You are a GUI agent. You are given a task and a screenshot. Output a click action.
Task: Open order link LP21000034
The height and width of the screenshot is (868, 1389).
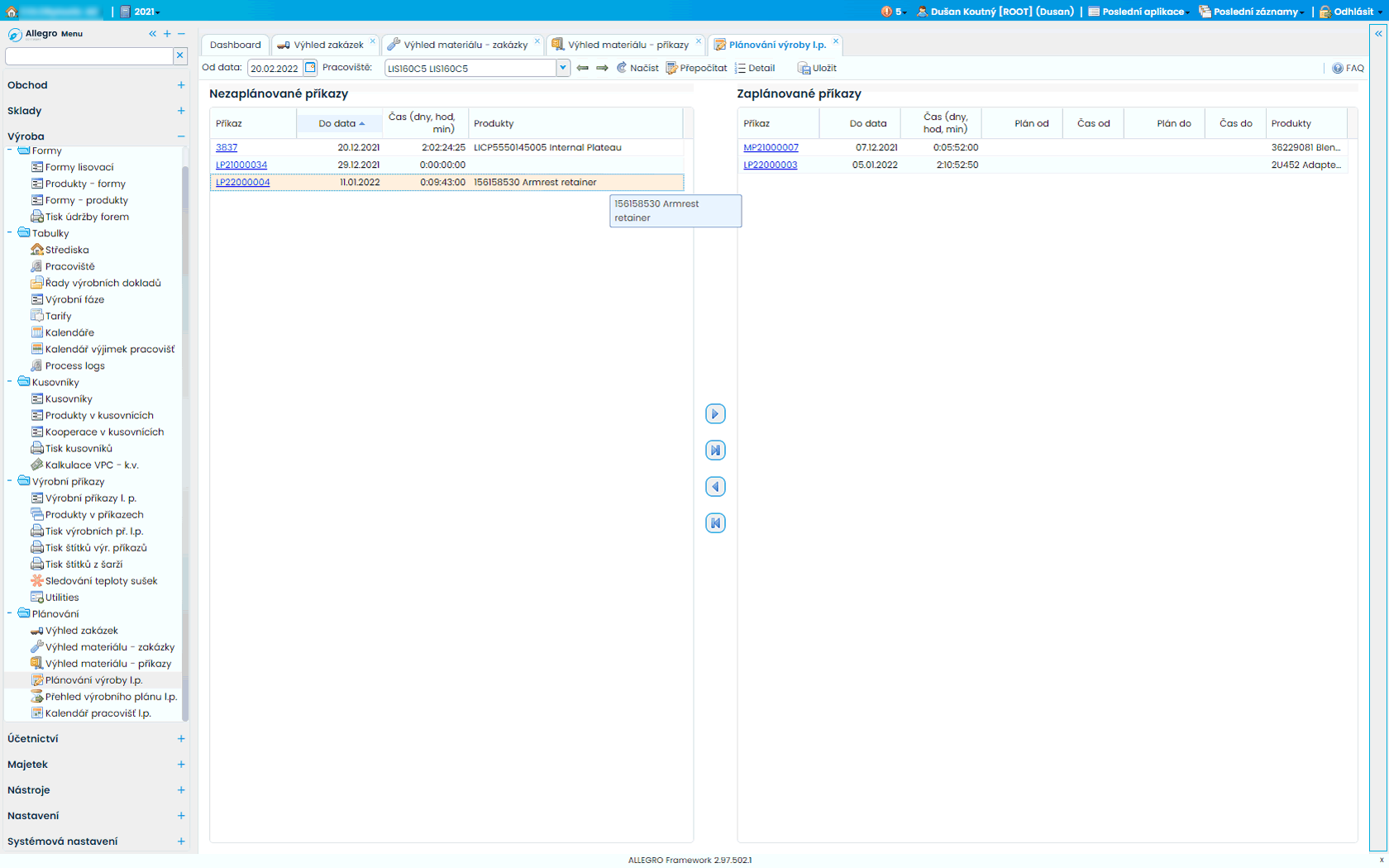pos(241,165)
